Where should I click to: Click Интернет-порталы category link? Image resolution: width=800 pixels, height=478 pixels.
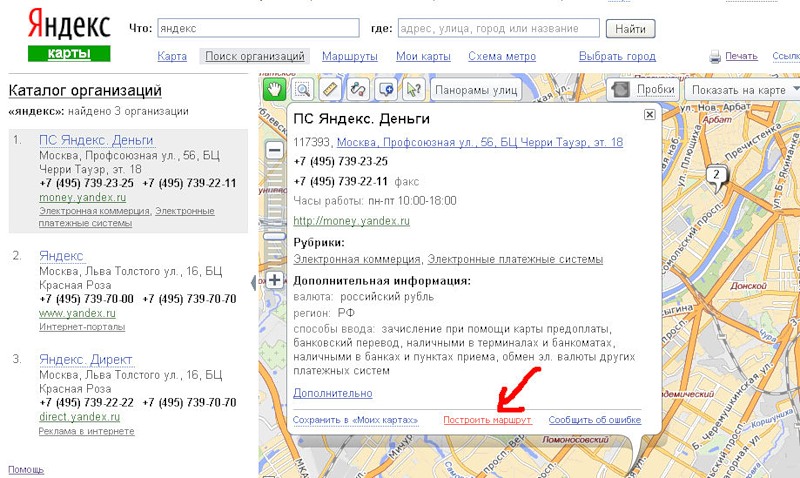pos(82,326)
